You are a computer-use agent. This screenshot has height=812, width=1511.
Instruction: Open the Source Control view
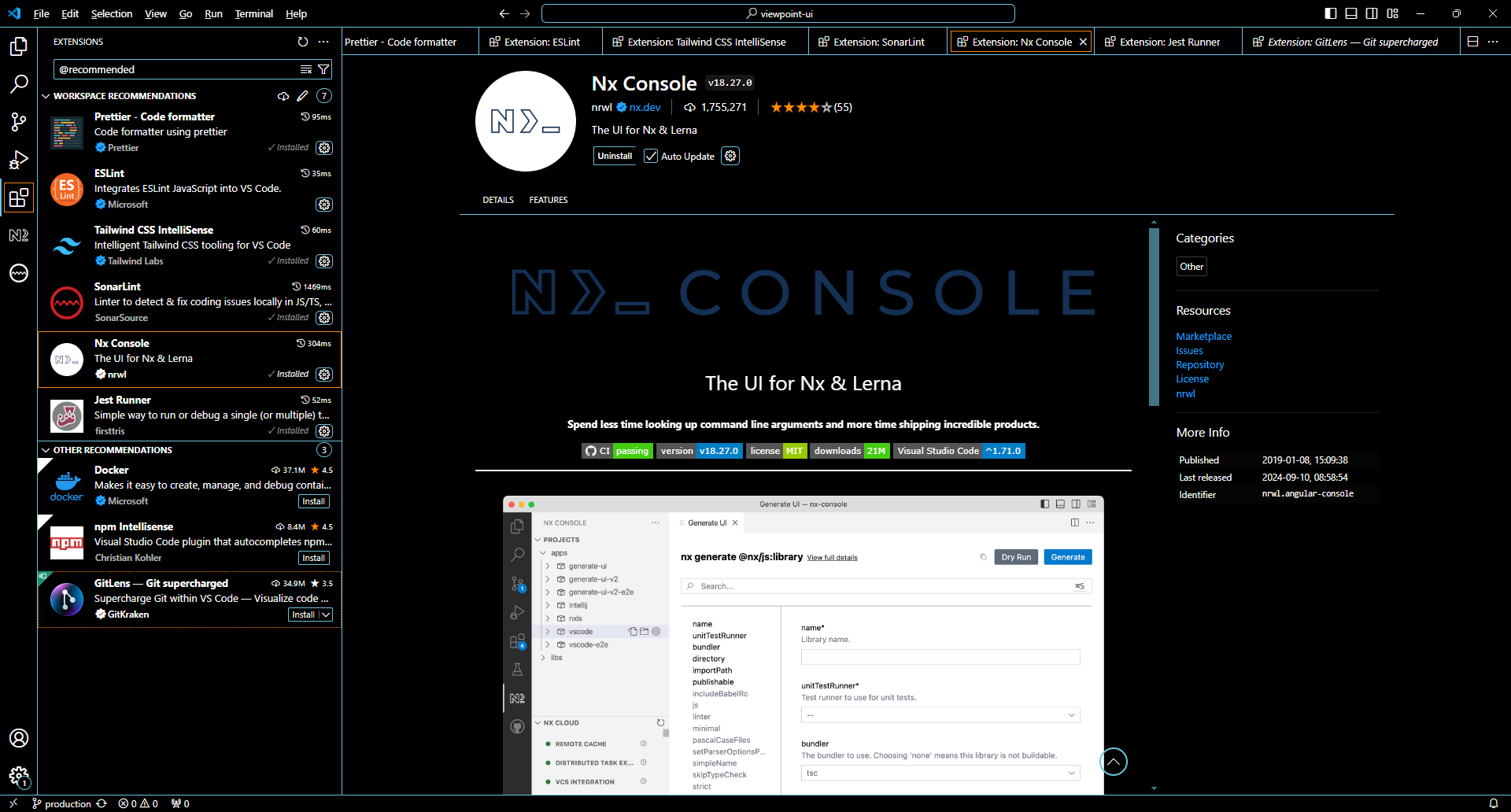tap(19, 122)
